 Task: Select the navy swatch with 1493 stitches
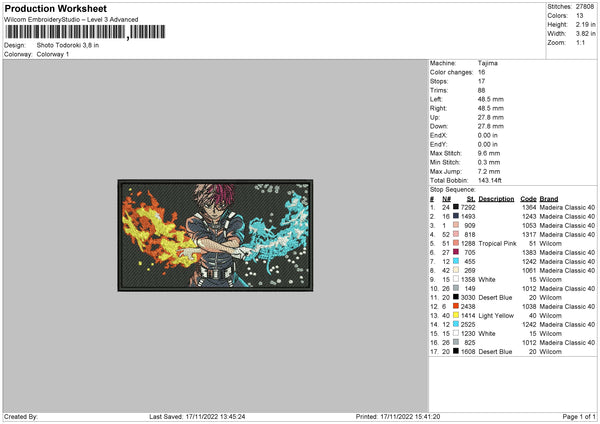(x=456, y=216)
